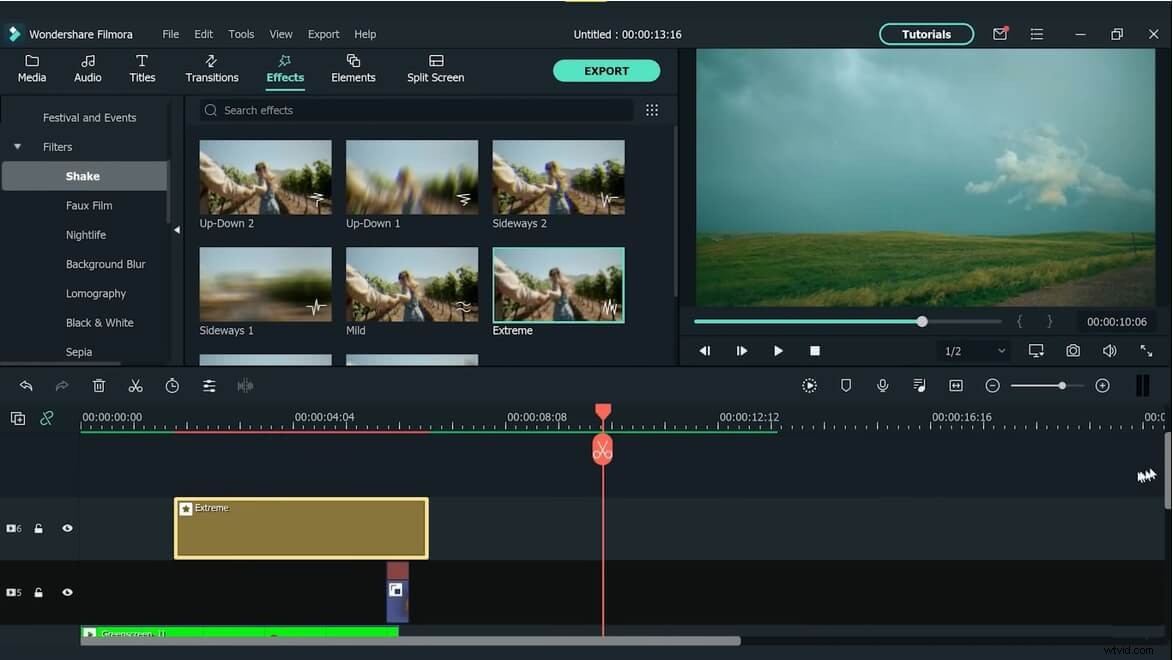Click the delete trash icon in timeline toolbar
Screen dimensions: 1173x660
[99, 386]
